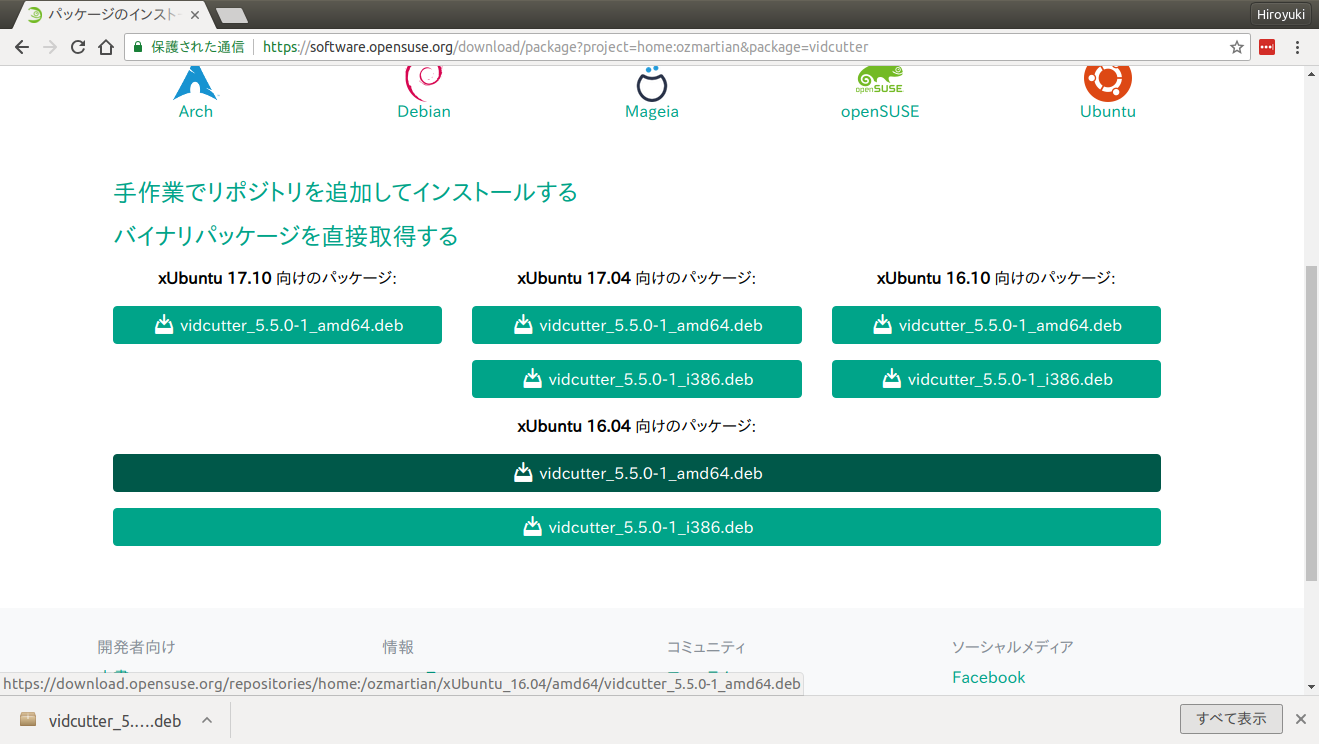Open the Chrome three-dot menu
This screenshot has height=744, width=1319.
1297,47
